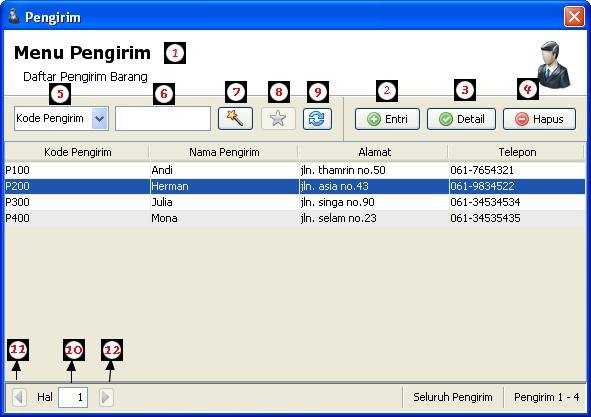591x417 pixels.
Task: Click the grey star icon button
Action: point(278,119)
